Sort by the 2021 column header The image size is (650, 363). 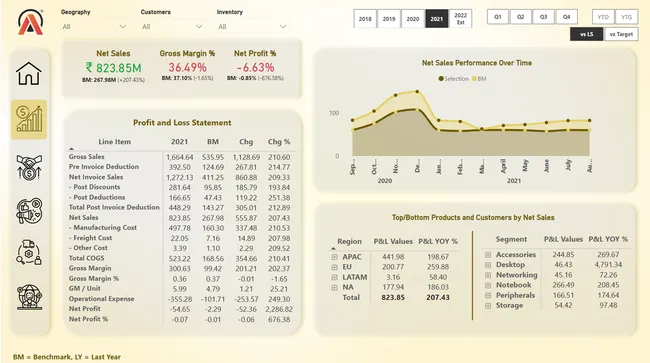[179, 142]
